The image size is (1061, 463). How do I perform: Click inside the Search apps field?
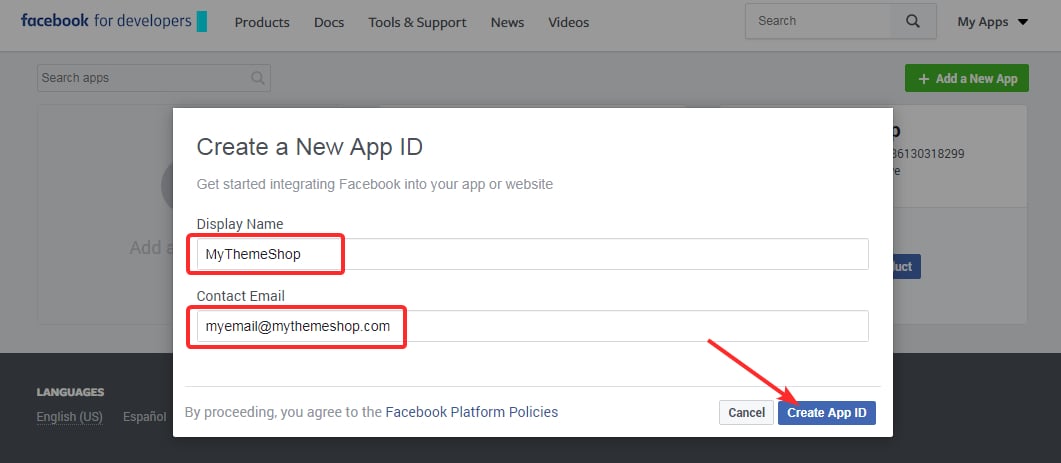(x=142, y=78)
